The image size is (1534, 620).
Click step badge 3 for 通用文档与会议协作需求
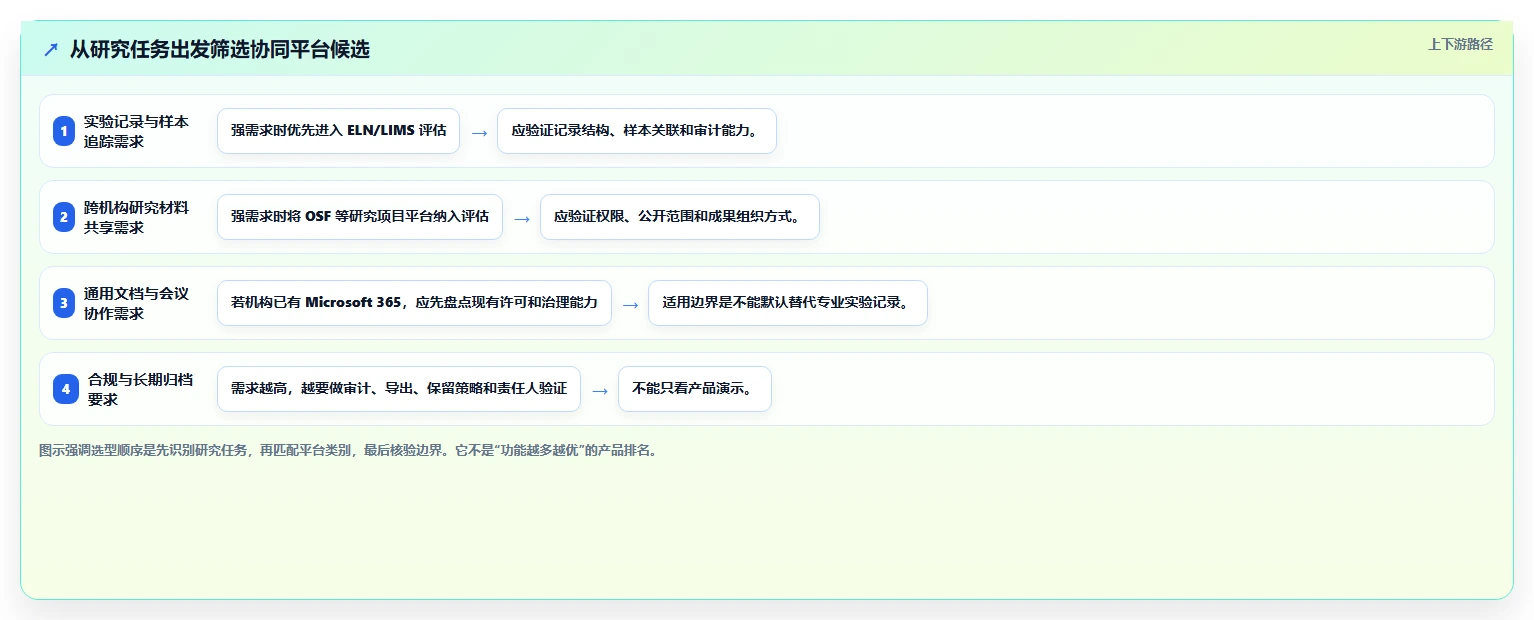click(65, 303)
